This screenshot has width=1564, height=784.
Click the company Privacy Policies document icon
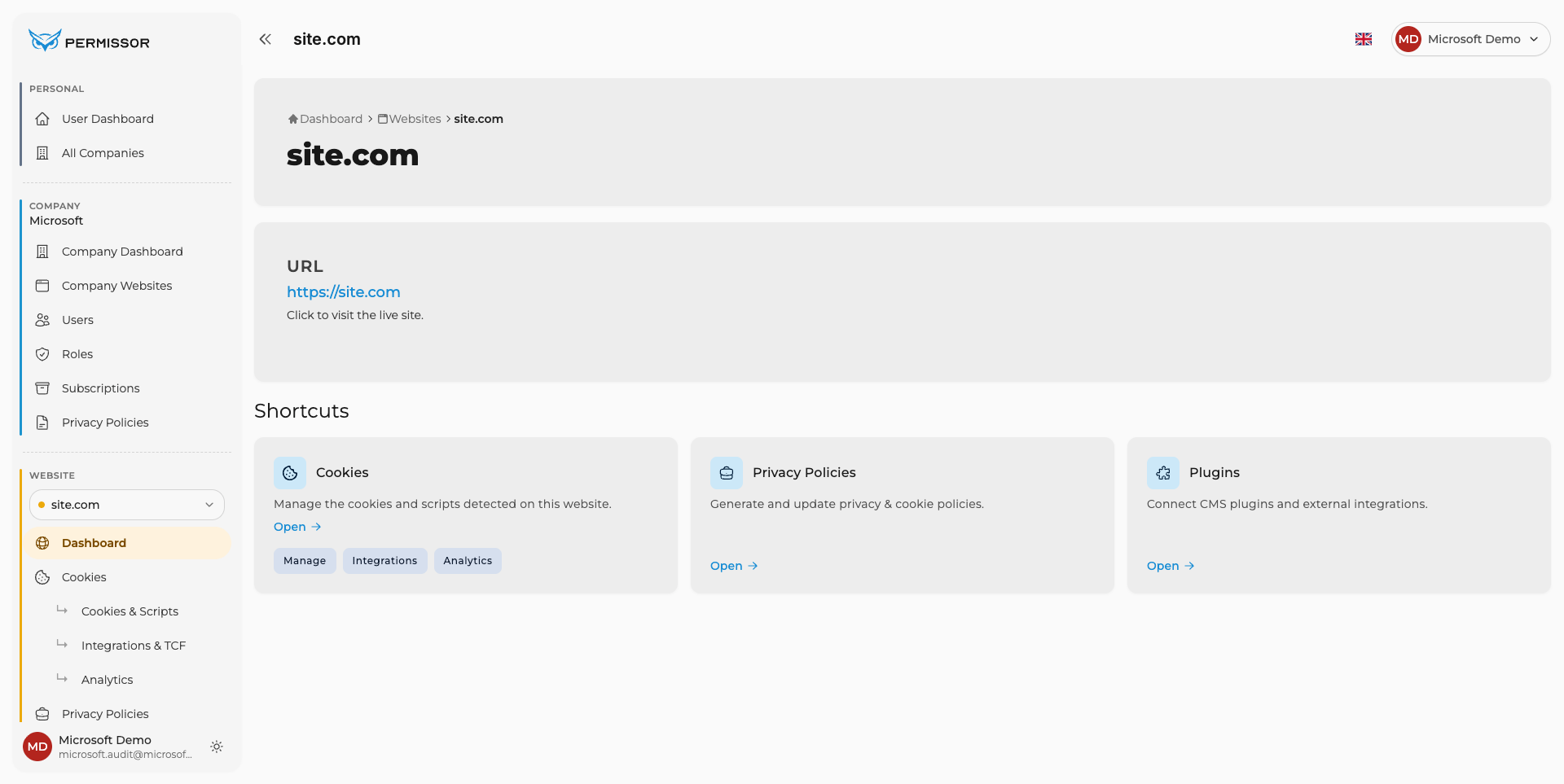pos(42,423)
